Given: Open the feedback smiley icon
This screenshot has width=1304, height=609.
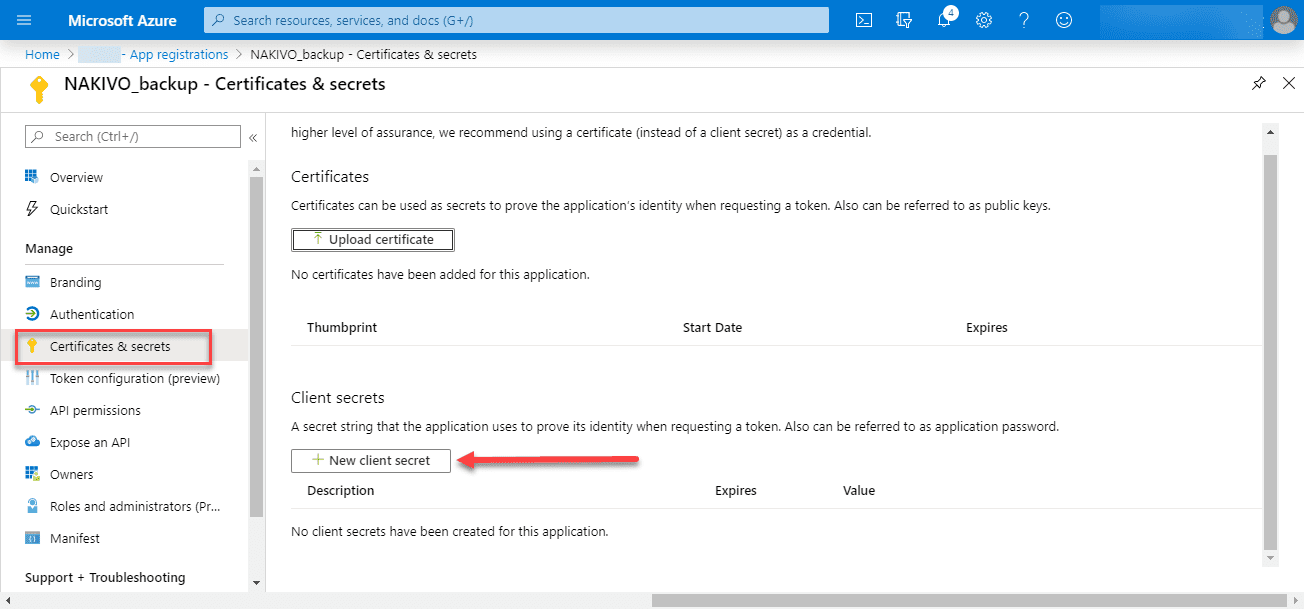Looking at the screenshot, I should [1064, 20].
